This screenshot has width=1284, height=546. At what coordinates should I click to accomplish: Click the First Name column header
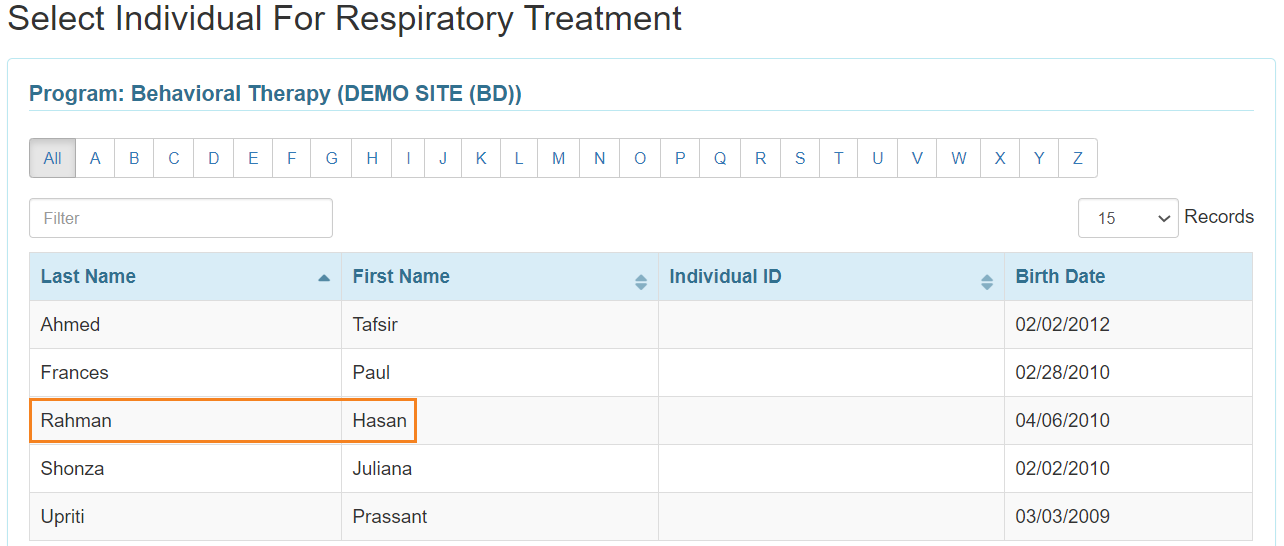coord(500,277)
